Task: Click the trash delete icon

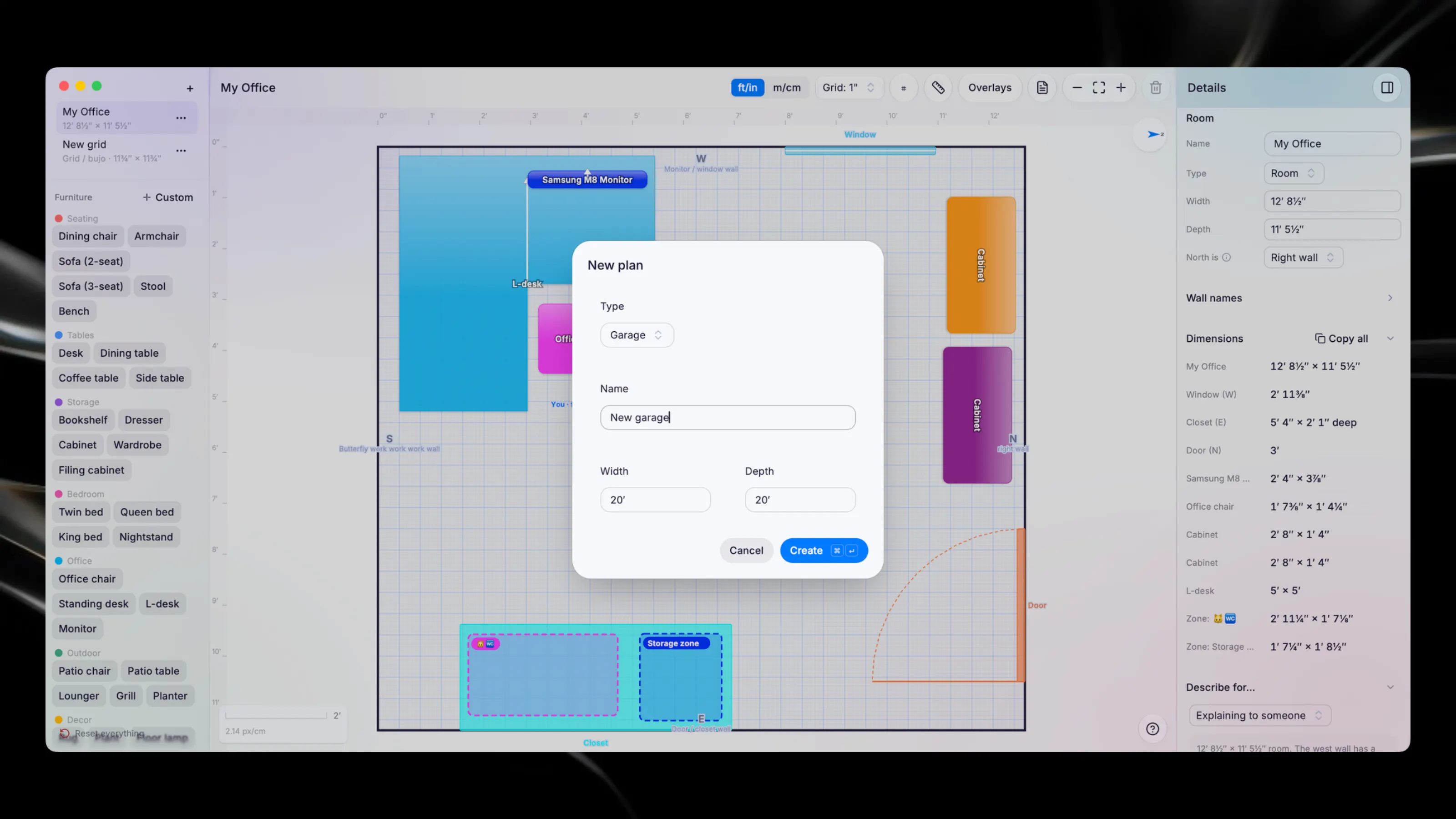Action: pyautogui.click(x=1156, y=88)
